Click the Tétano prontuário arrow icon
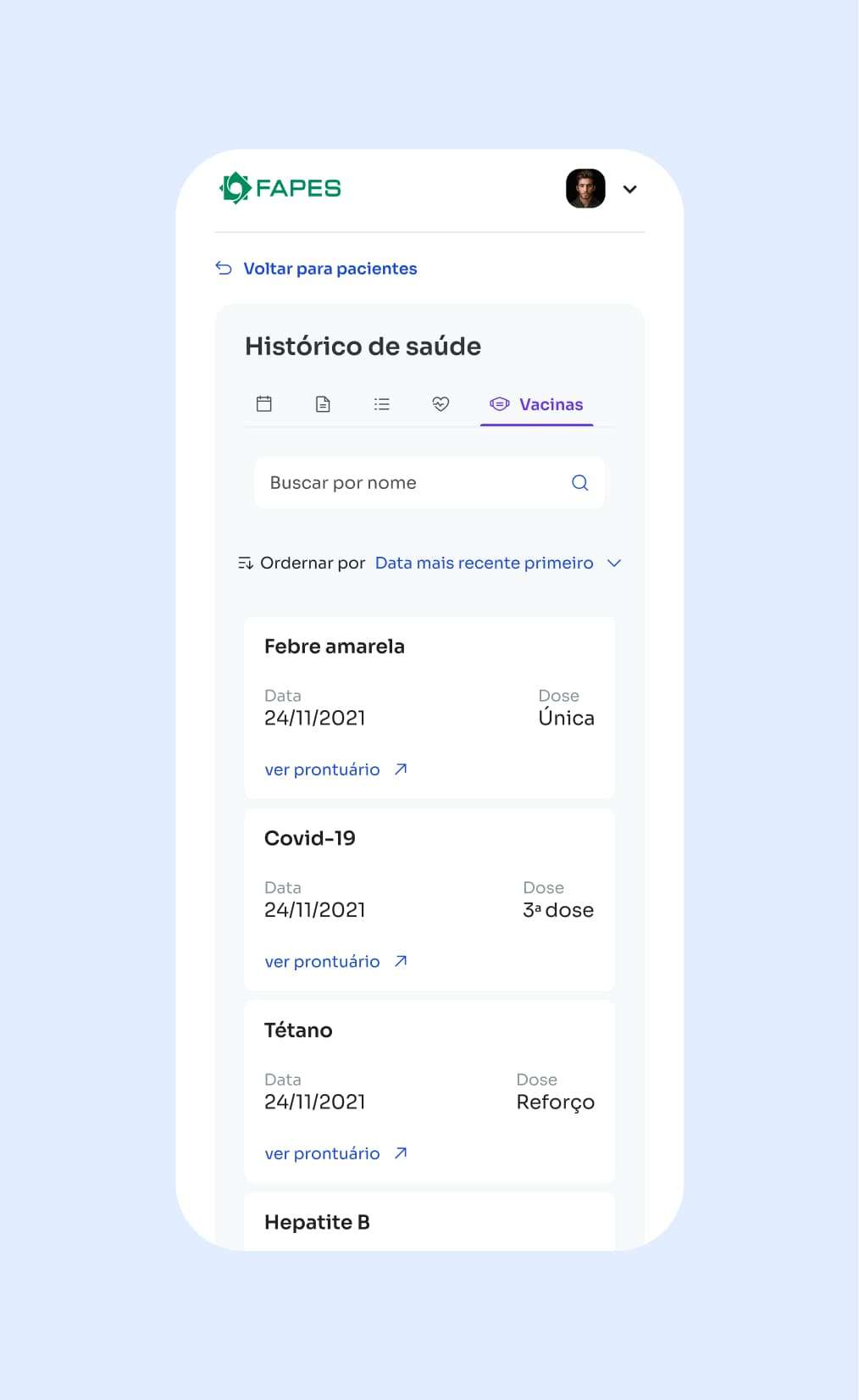Screen dimensions: 859x1400 point(402,1153)
